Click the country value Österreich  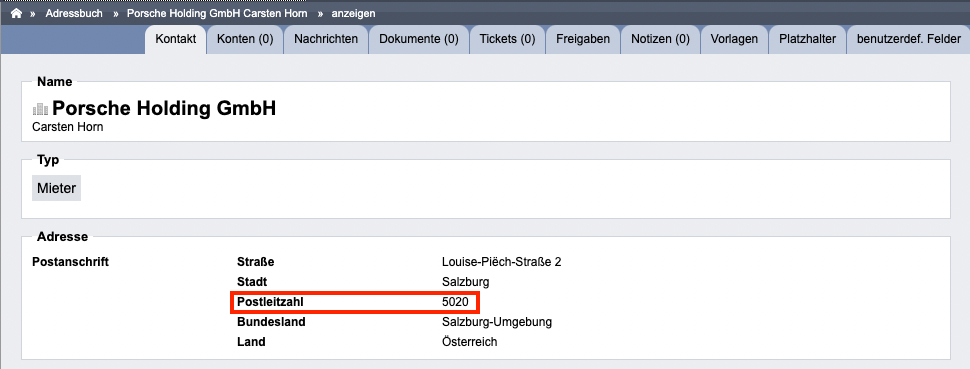point(470,342)
